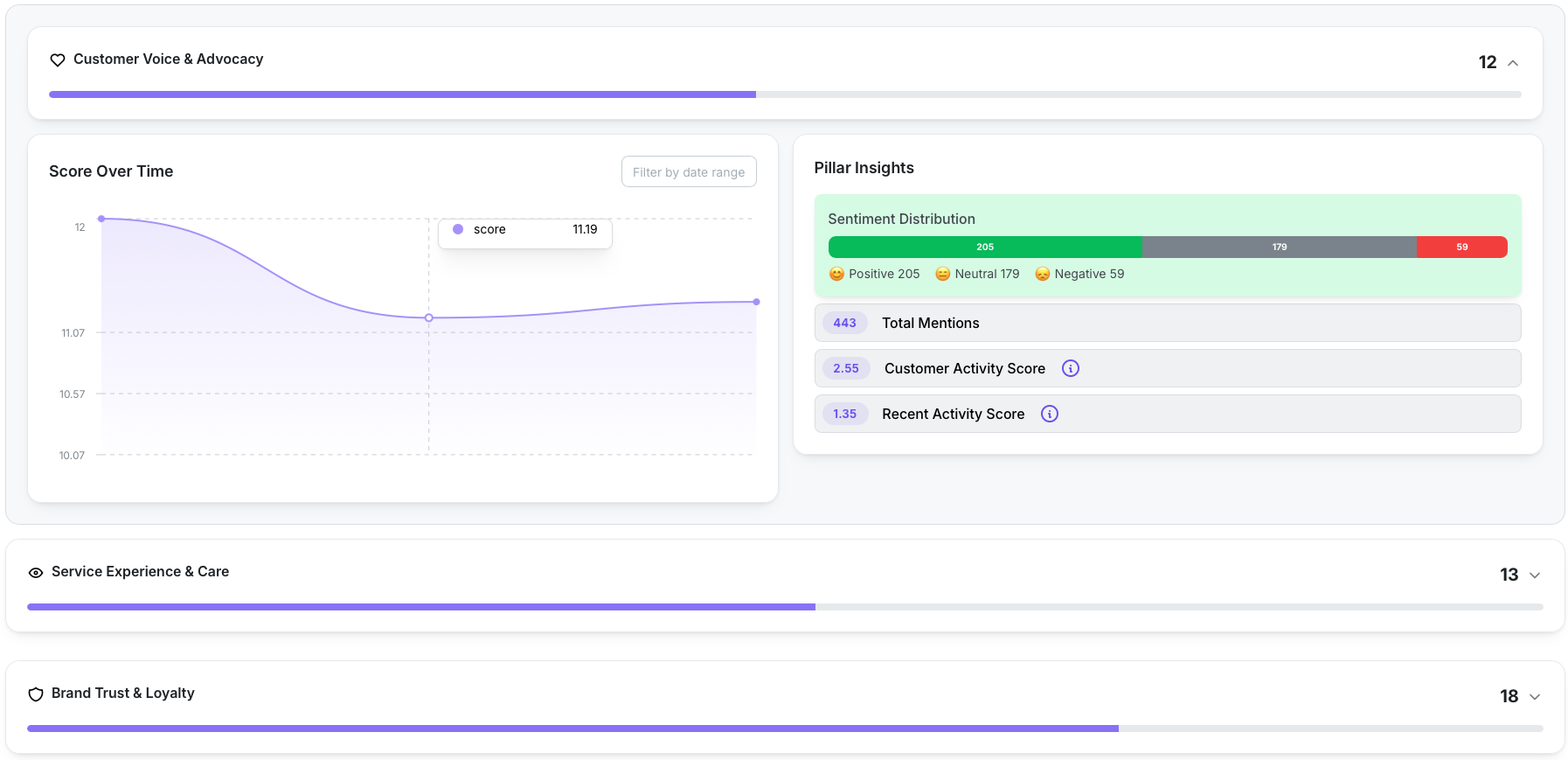1568x760 pixels.
Task: Open the Filter by date range field
Action: [x=689, y=172]
